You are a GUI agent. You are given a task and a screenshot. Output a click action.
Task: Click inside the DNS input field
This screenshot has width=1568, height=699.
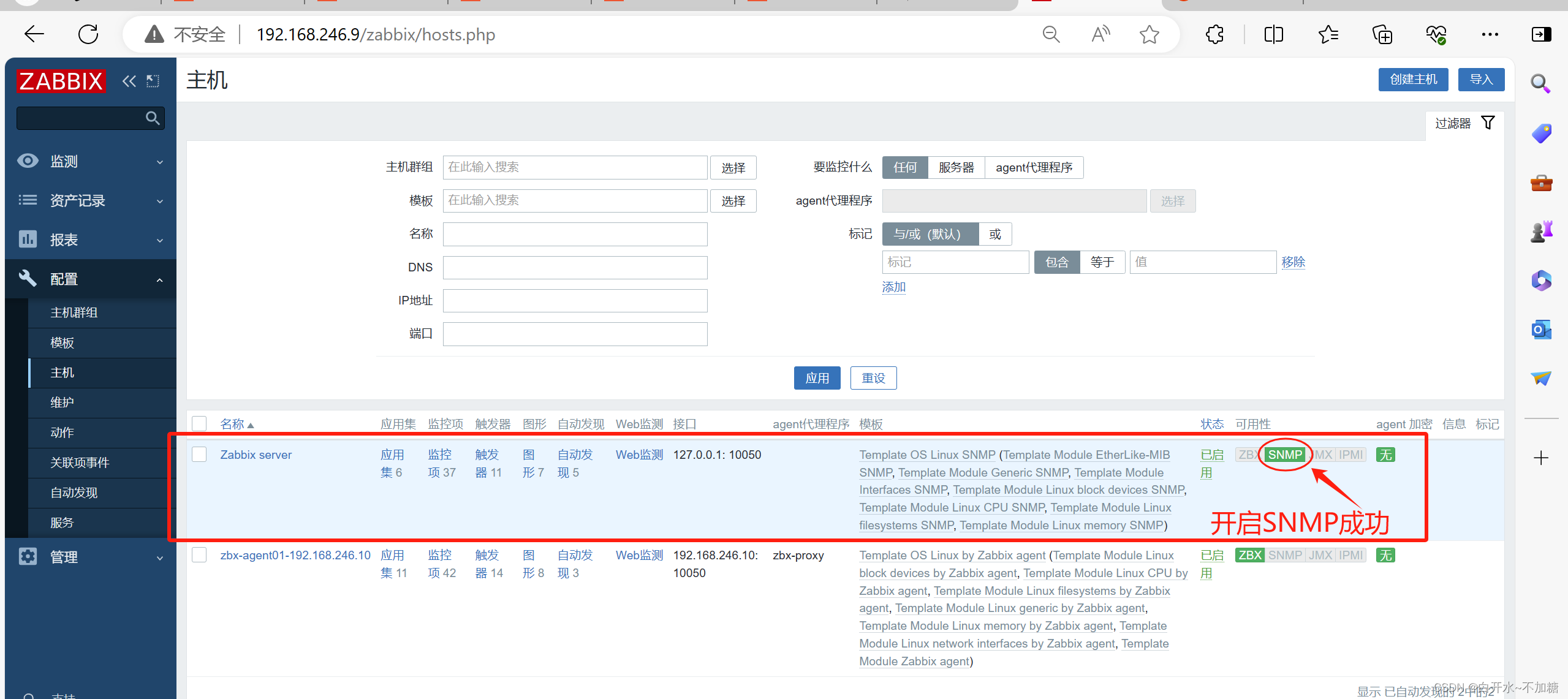[x=574, y=267]
